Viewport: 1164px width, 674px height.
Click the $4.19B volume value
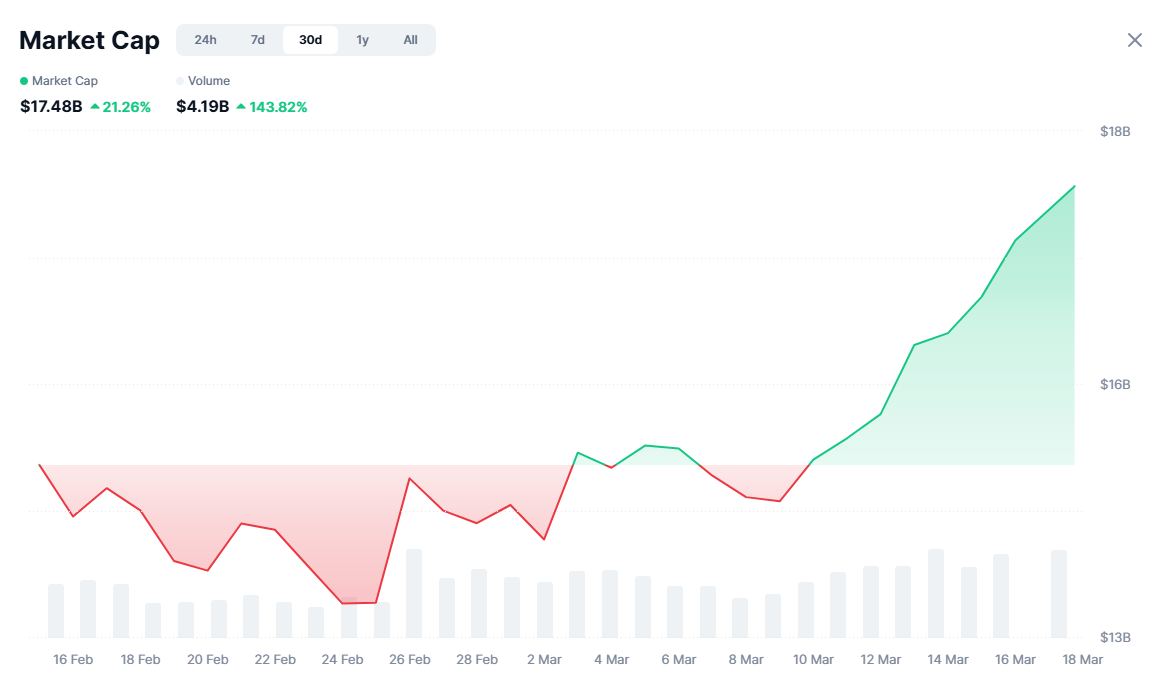click(203, 106)
